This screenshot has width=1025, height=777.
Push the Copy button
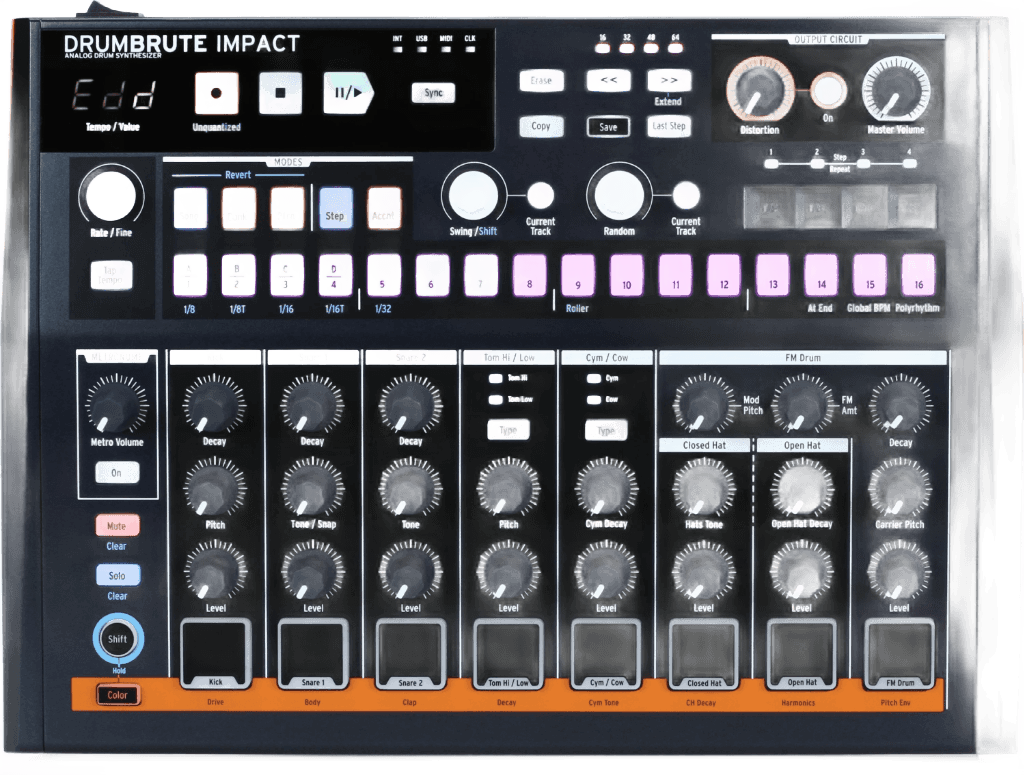[541, 126]
